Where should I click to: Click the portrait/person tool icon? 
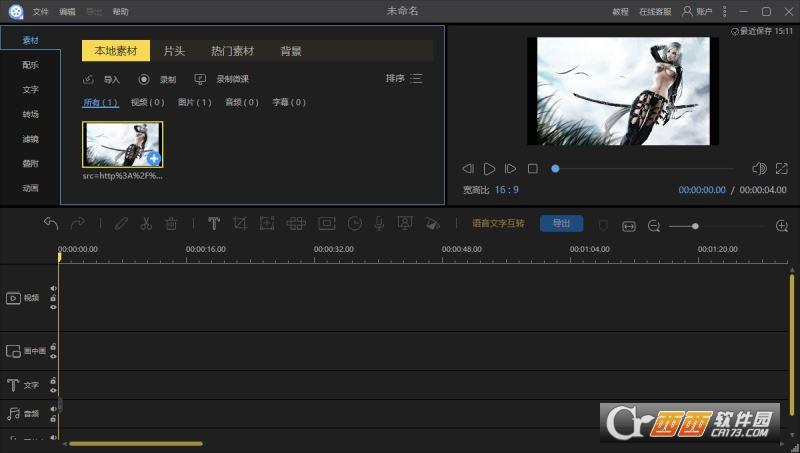click(x=405, y=223)
